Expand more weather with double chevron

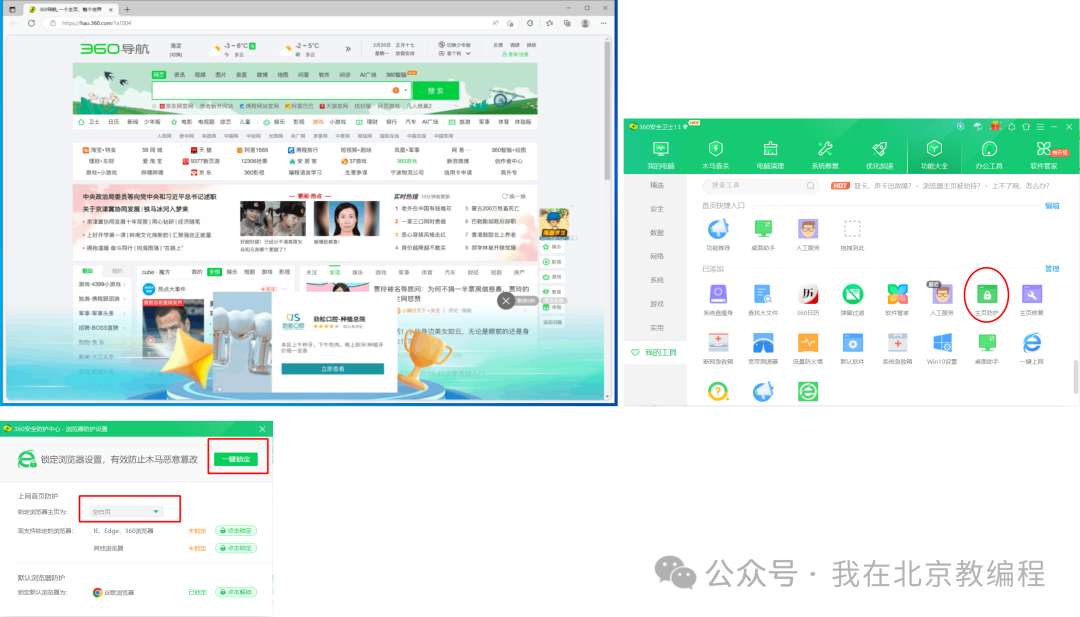pyautogui.click(x=348, y=49)
